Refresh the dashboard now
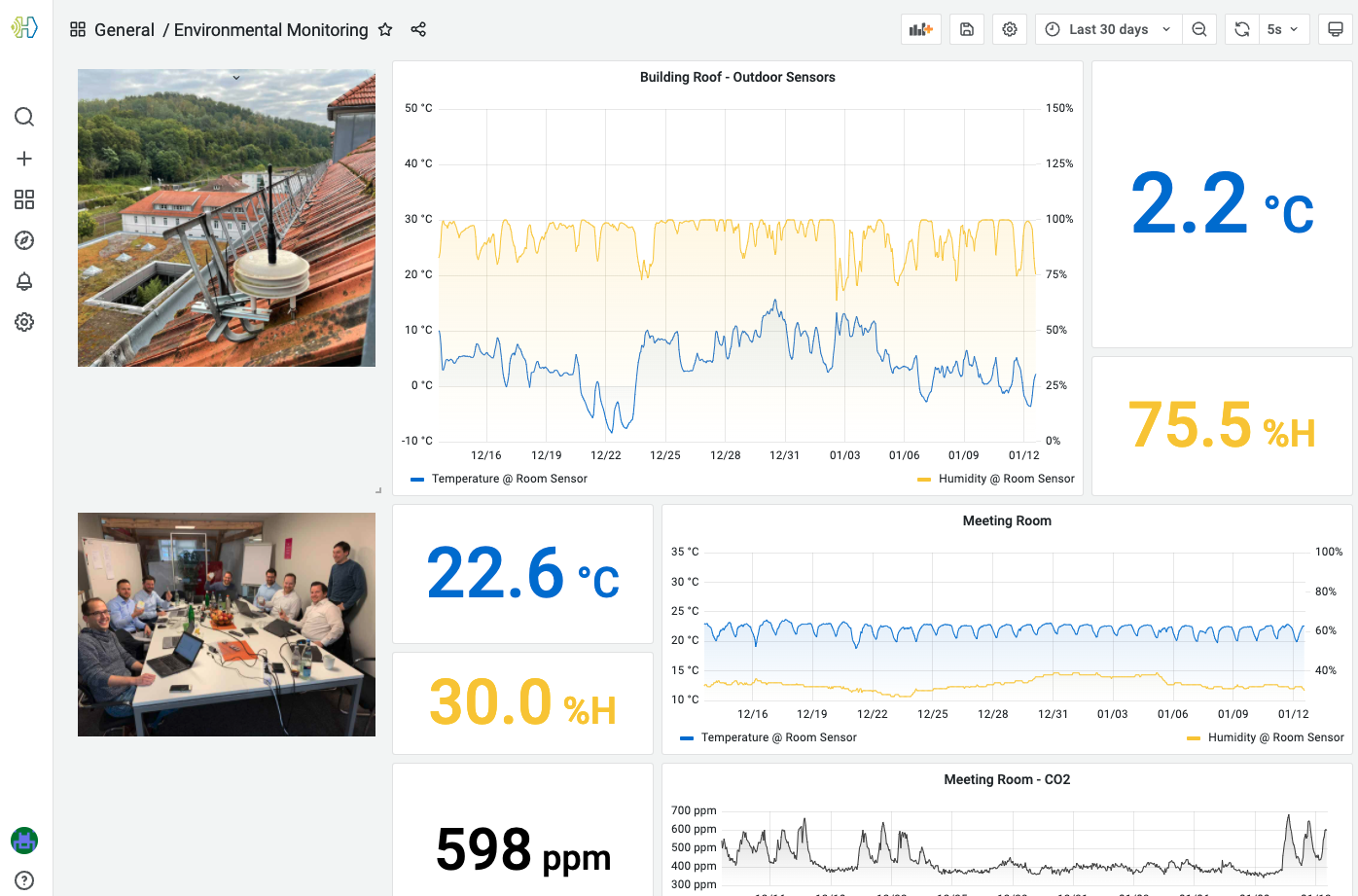This screenshot has width=1358, height=896. 1242,29
